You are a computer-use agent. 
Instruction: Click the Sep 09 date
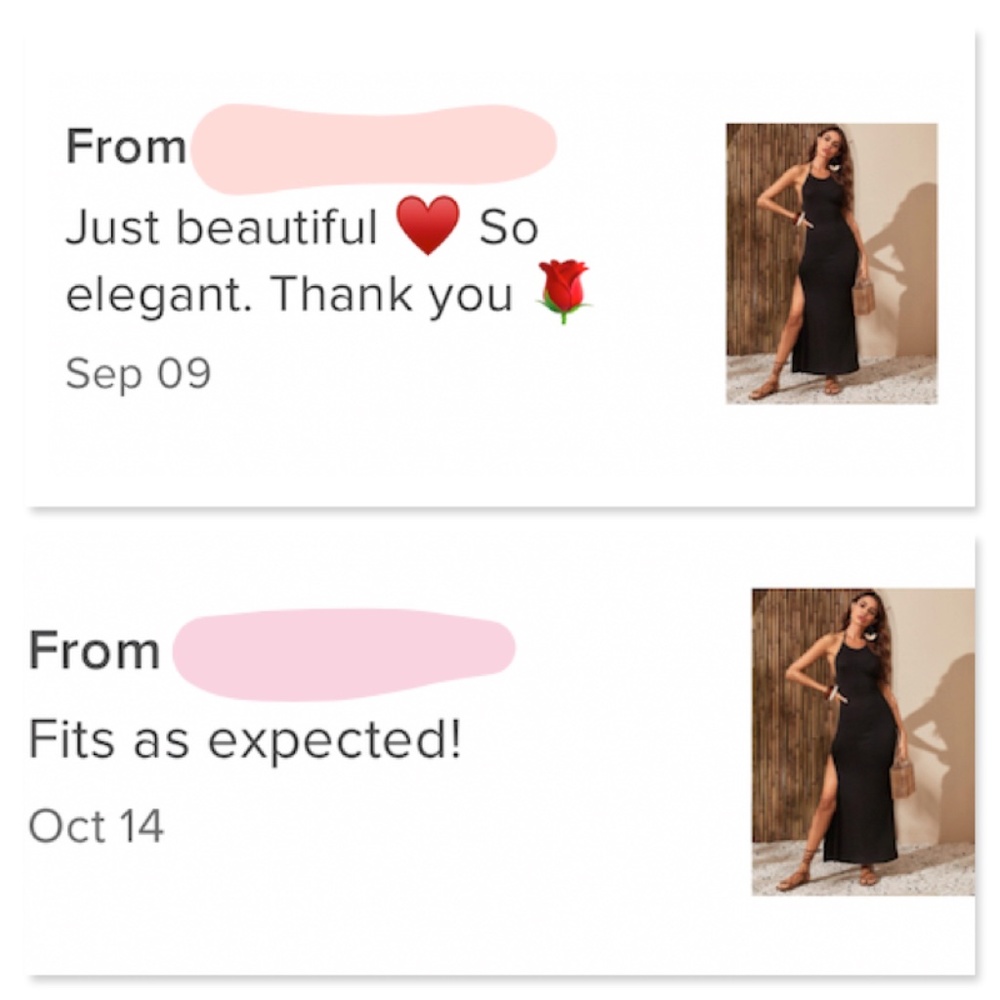[138, 373]
